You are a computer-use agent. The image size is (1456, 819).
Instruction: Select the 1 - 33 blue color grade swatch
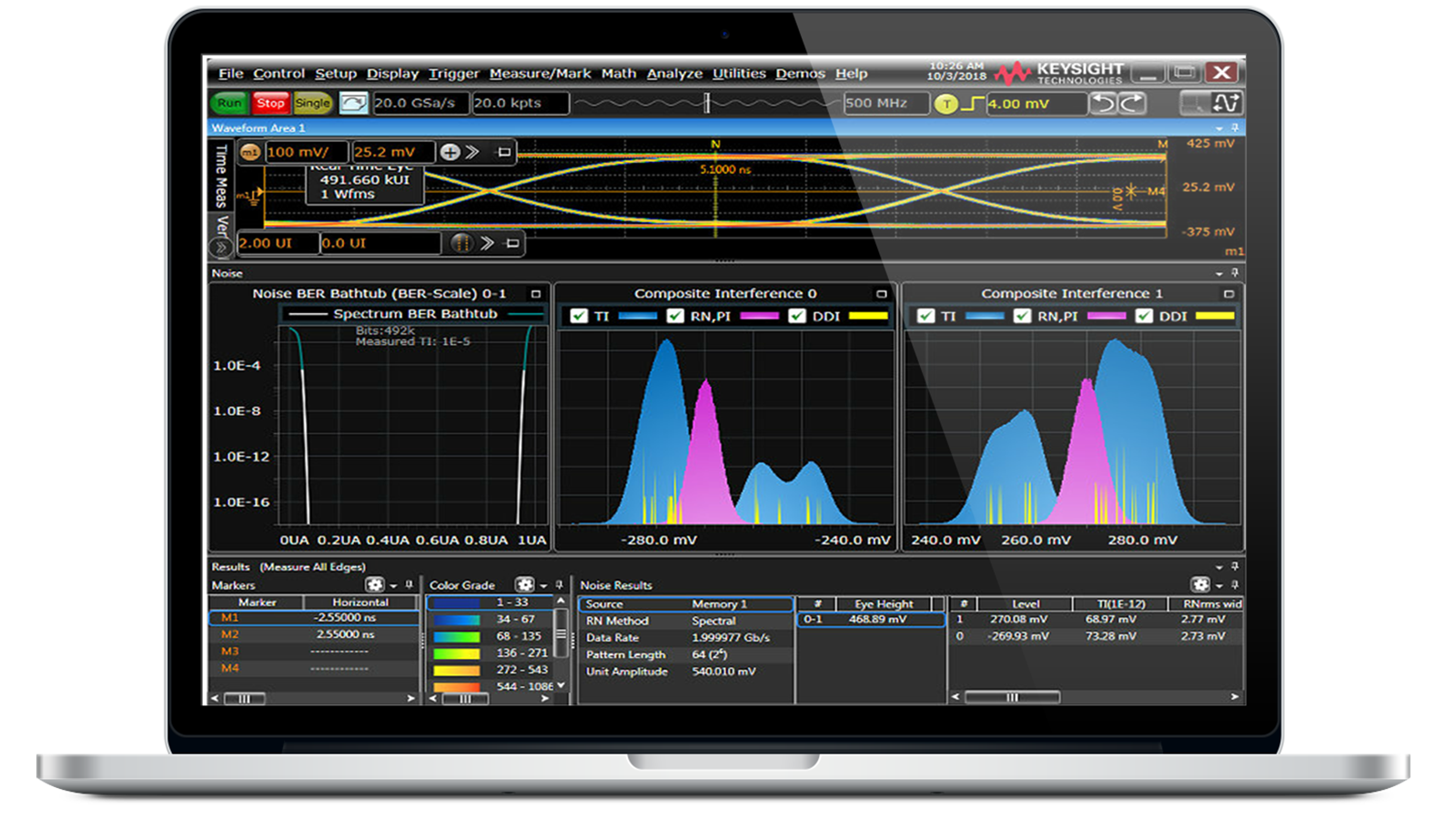(x=455, y=602)
